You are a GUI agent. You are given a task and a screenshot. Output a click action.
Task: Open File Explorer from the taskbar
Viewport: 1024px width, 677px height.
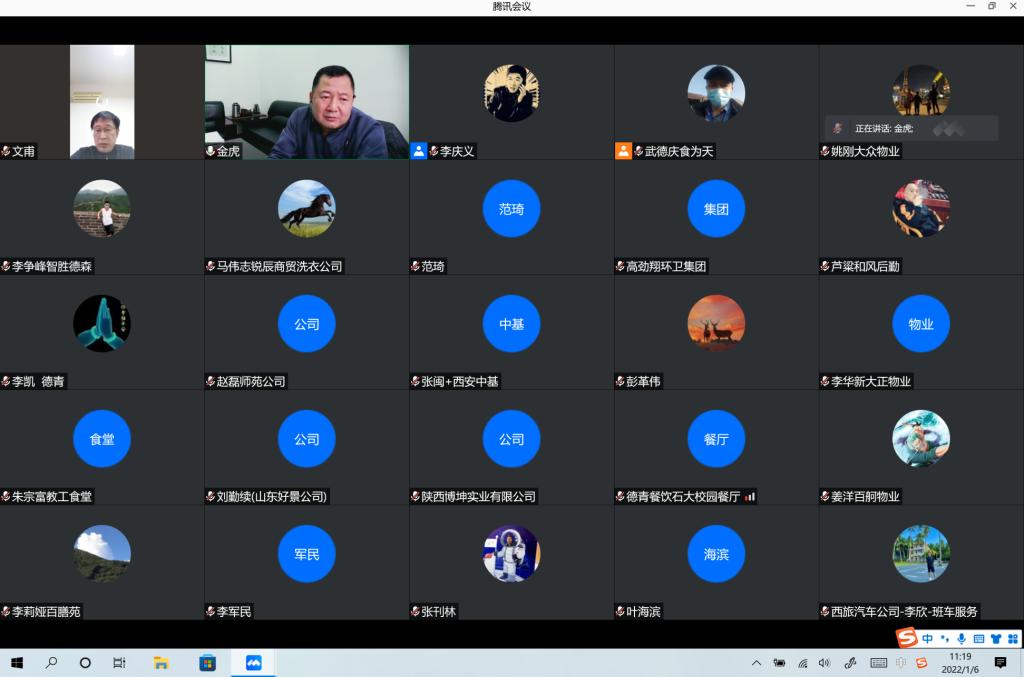160,663
